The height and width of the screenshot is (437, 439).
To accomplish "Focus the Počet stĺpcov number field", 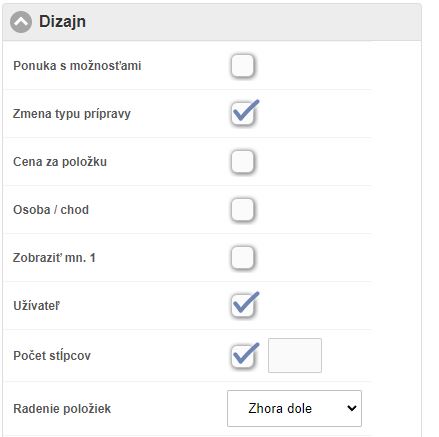I will point(295,355).
